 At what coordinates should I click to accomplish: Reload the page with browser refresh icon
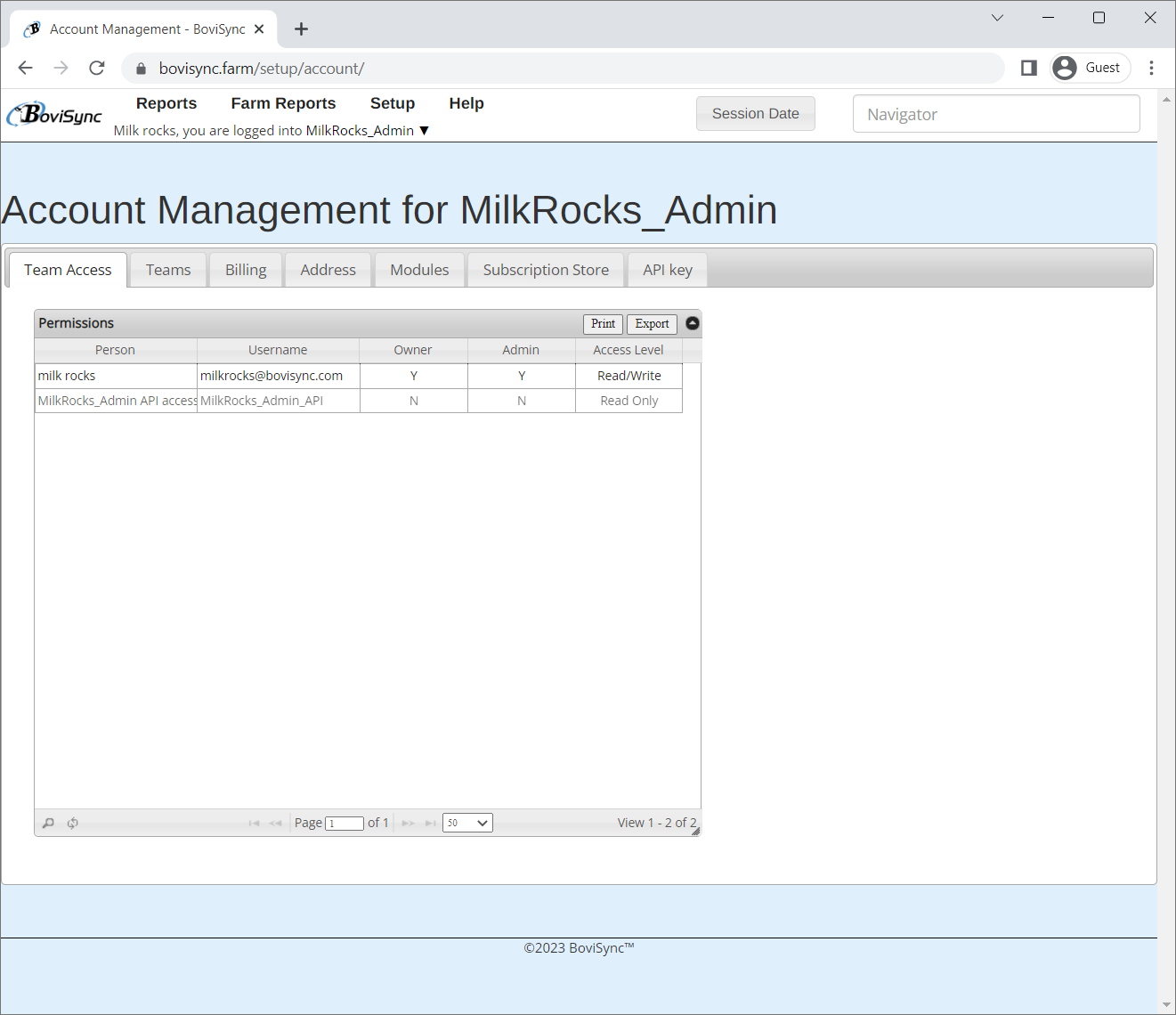click(97, 68)
